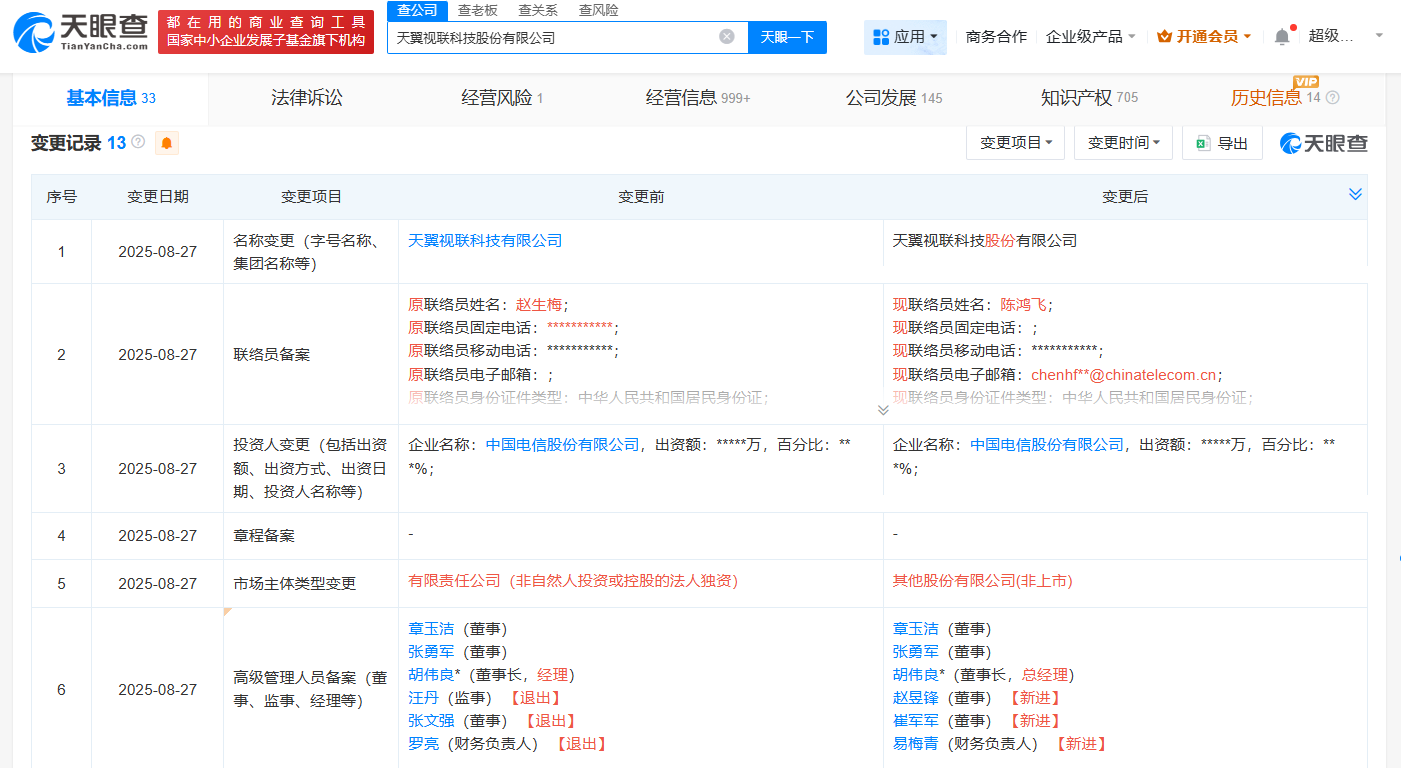Open the 天翼视联科技有限公司 company link
1401x768 pixels.
tap(485, 241)
